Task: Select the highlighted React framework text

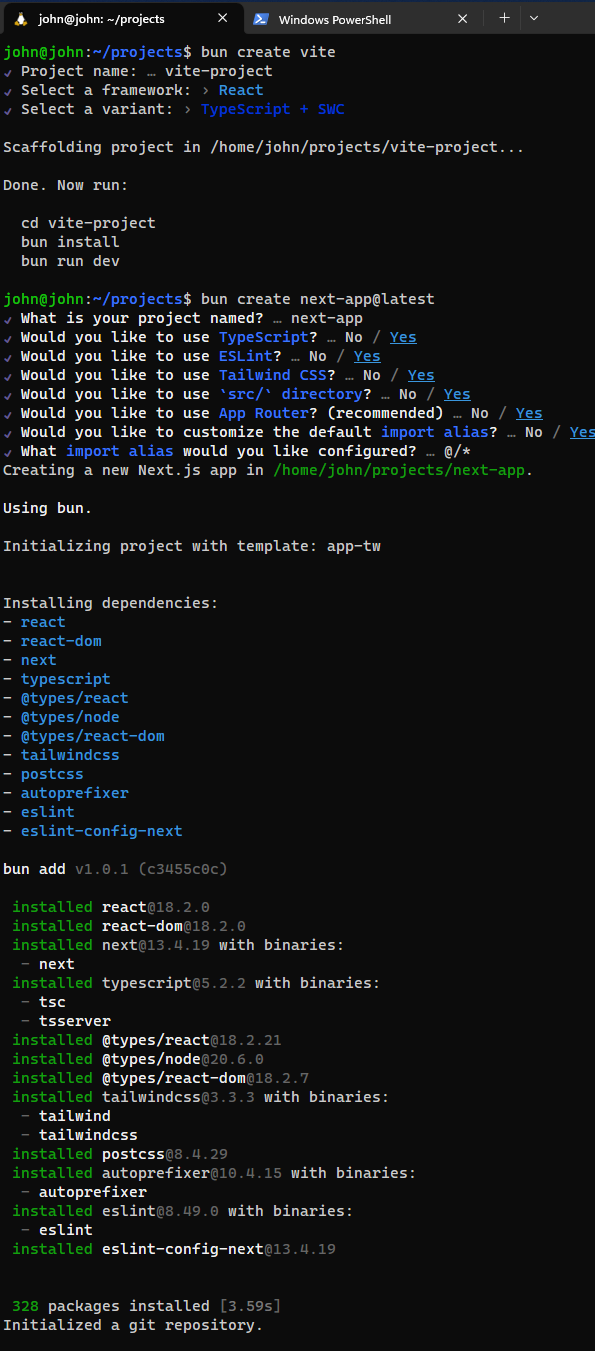Action: [x=240, y=90]
